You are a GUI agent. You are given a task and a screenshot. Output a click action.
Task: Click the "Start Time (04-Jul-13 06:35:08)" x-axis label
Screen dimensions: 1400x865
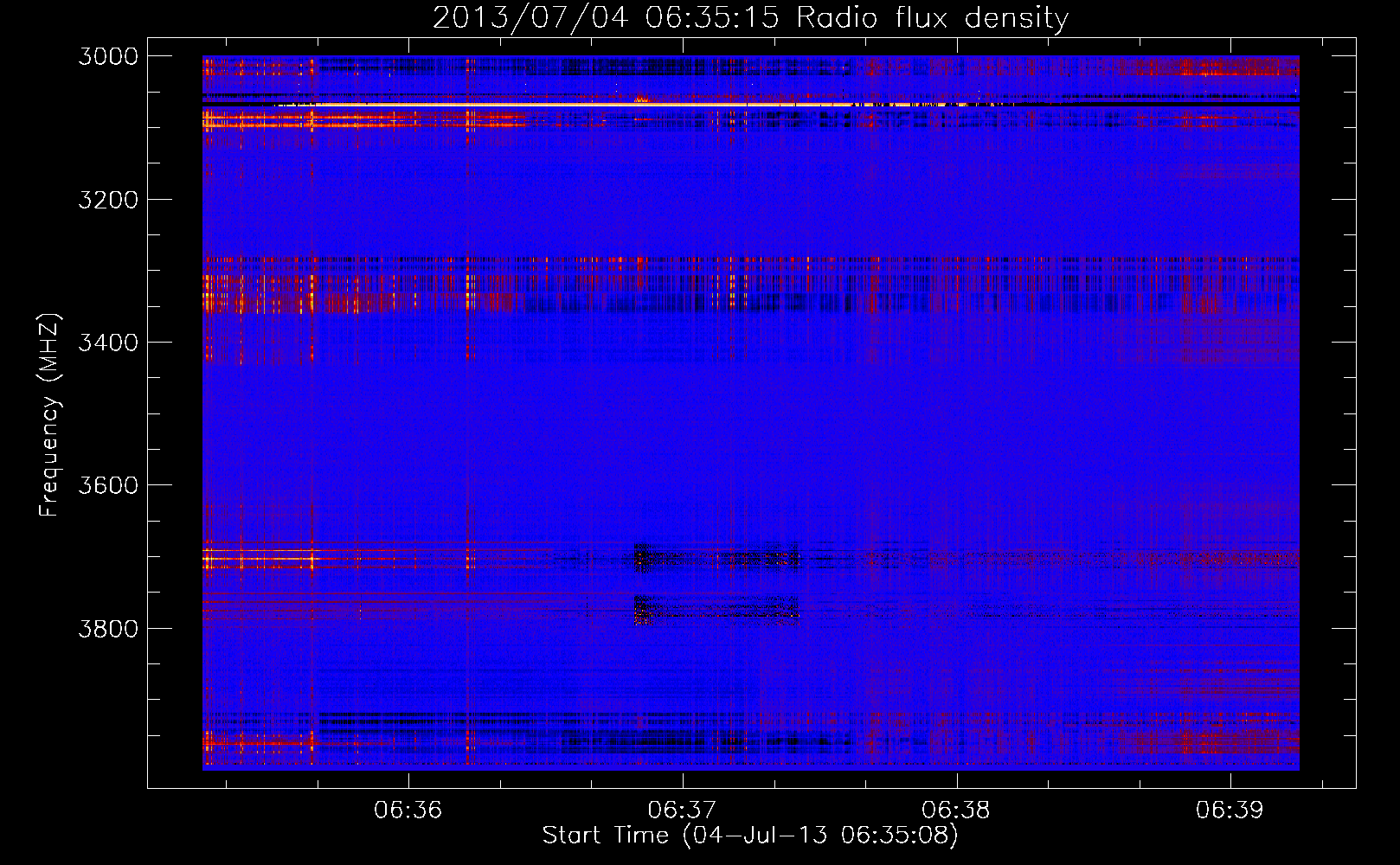click(x=750, y=836)
